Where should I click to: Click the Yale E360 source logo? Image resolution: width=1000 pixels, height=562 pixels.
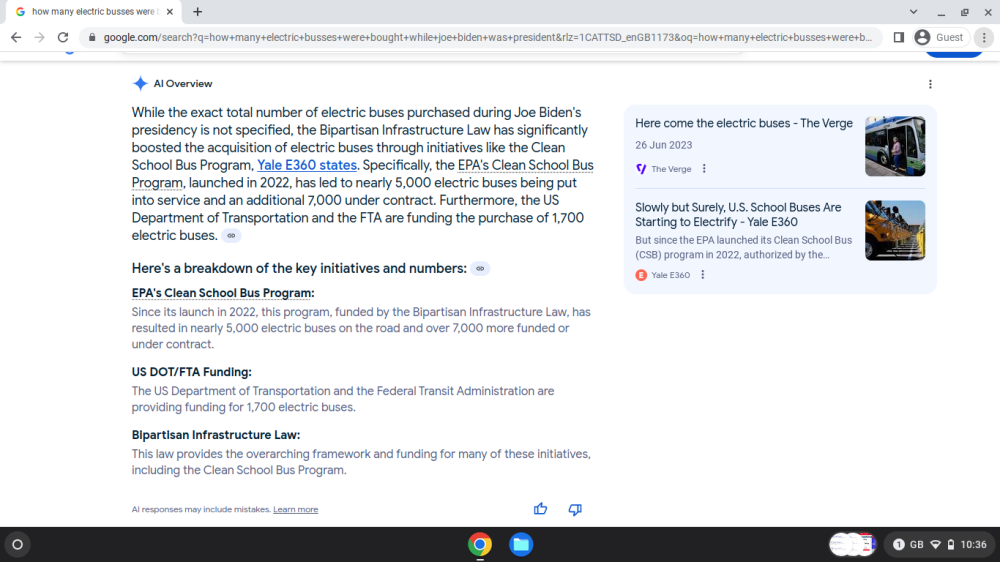coord(641,275)
